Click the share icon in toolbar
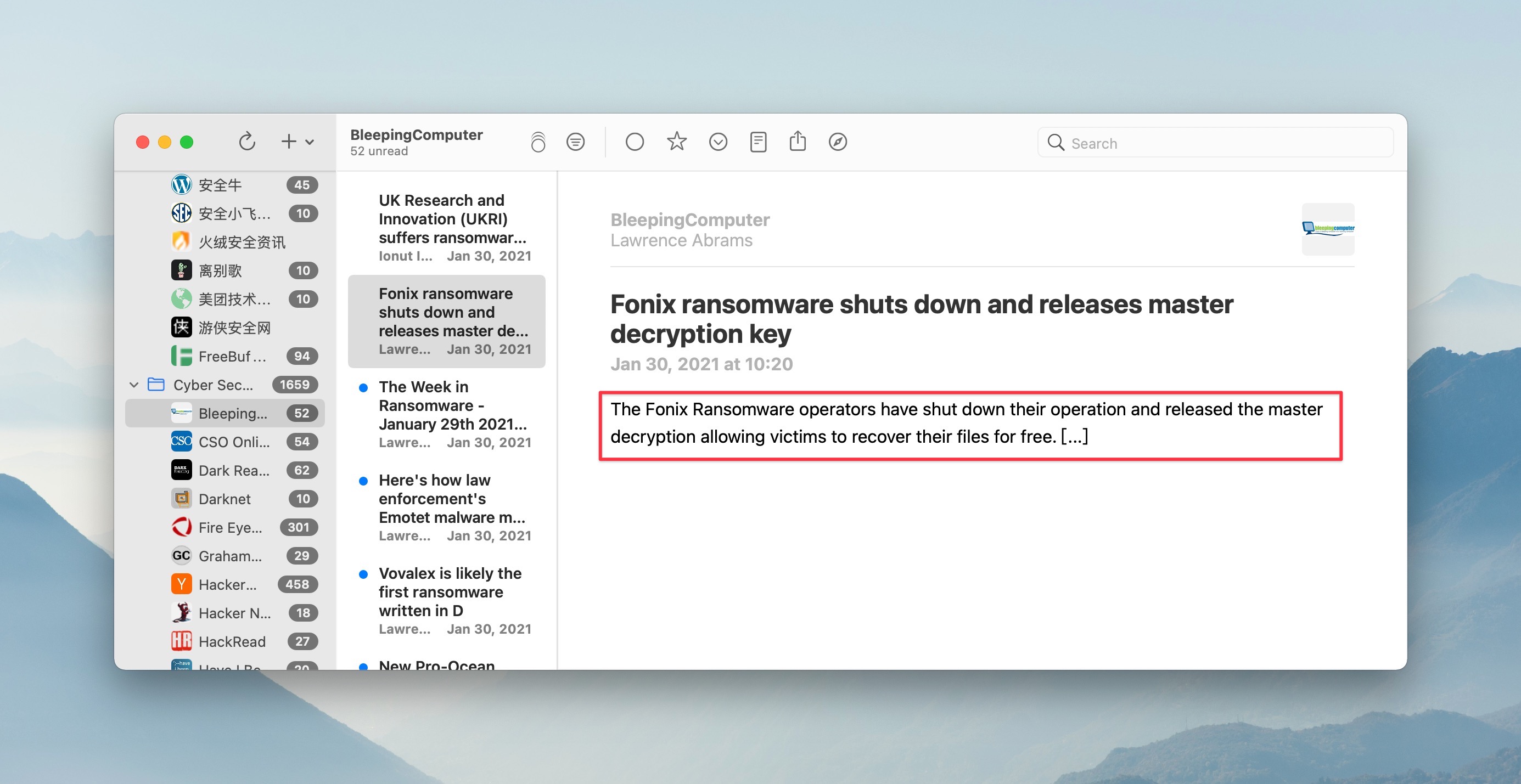This screenshot has height=784, width=1521. [798, 142]
